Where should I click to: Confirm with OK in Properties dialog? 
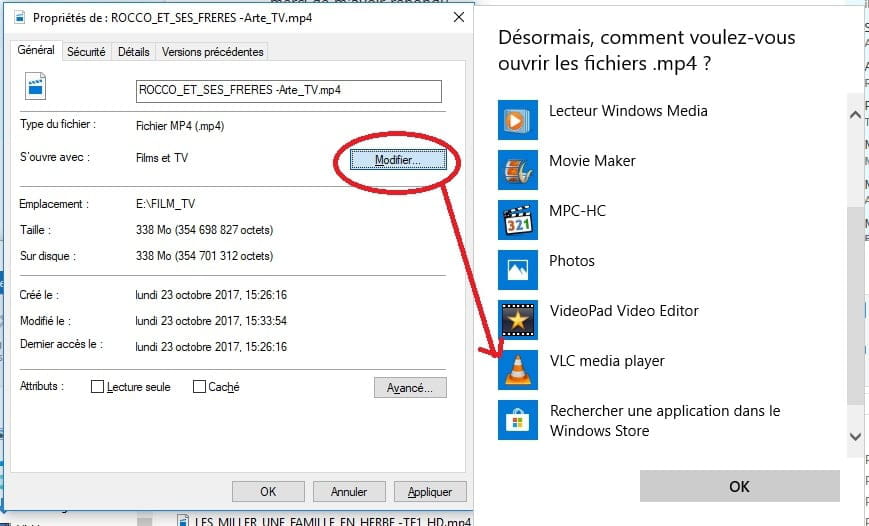[x=268, y=492]
